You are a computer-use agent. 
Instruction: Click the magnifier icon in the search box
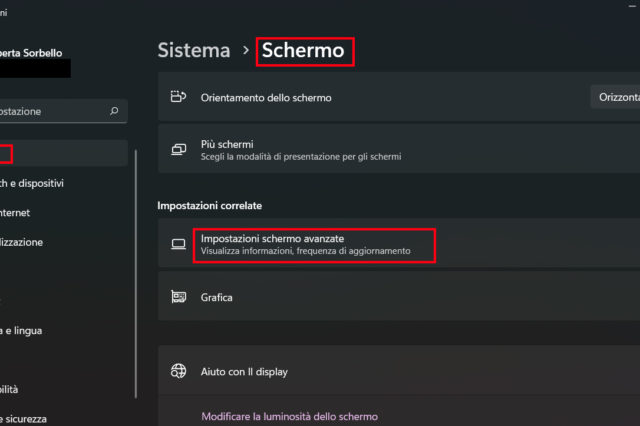[x=114, y=112]
